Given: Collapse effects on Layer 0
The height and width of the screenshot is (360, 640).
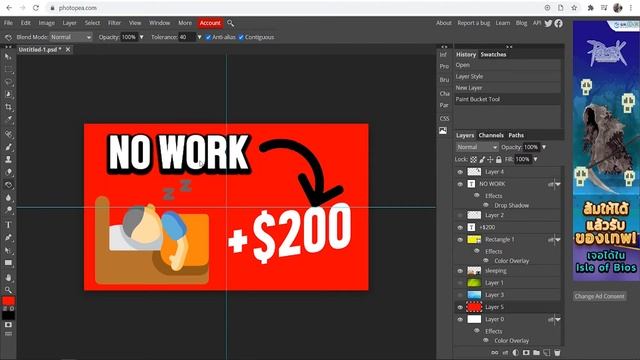Looking at the screenshot, I should pyautogui.click(x=558, y=320).
